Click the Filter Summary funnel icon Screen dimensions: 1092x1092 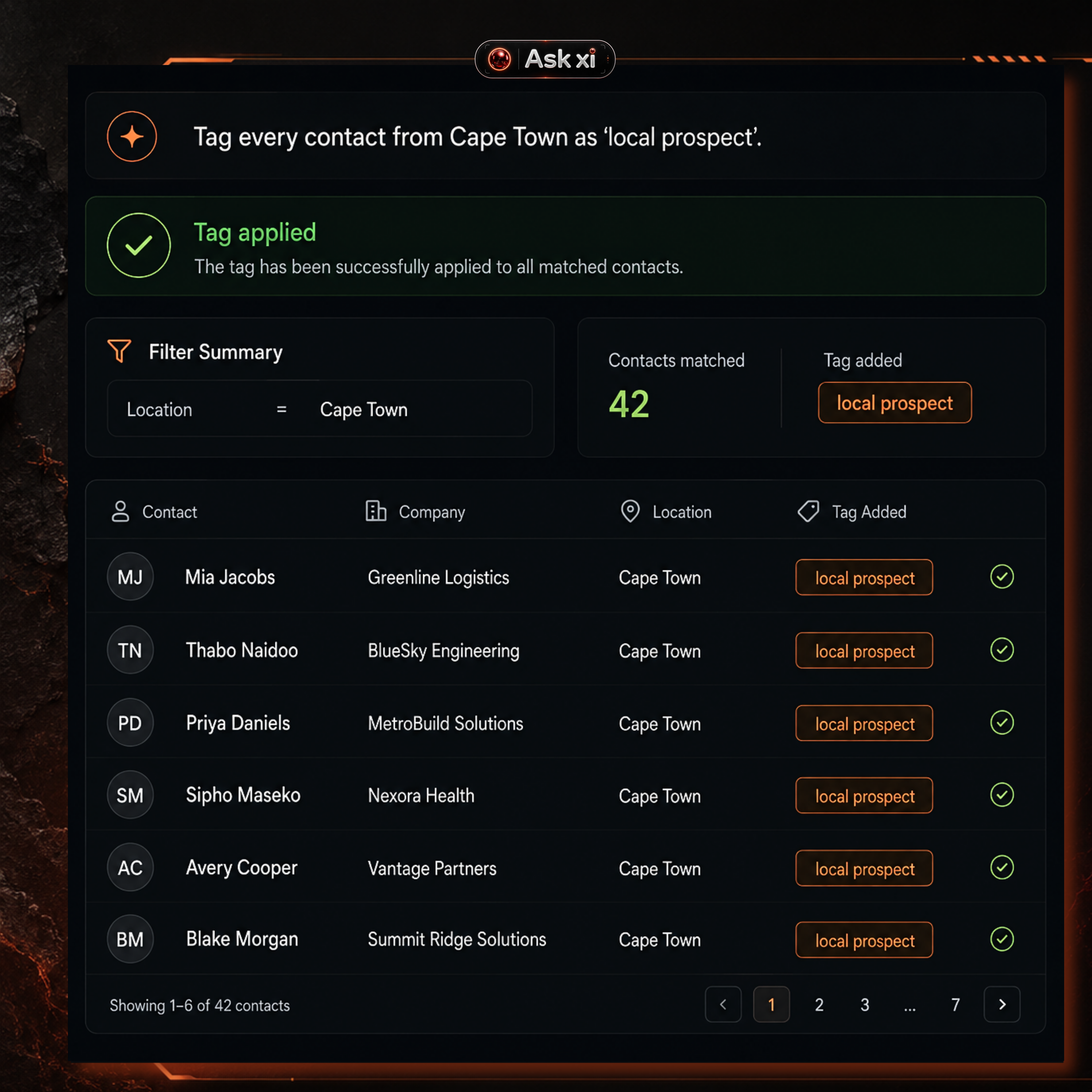click(x=119, y=351)
